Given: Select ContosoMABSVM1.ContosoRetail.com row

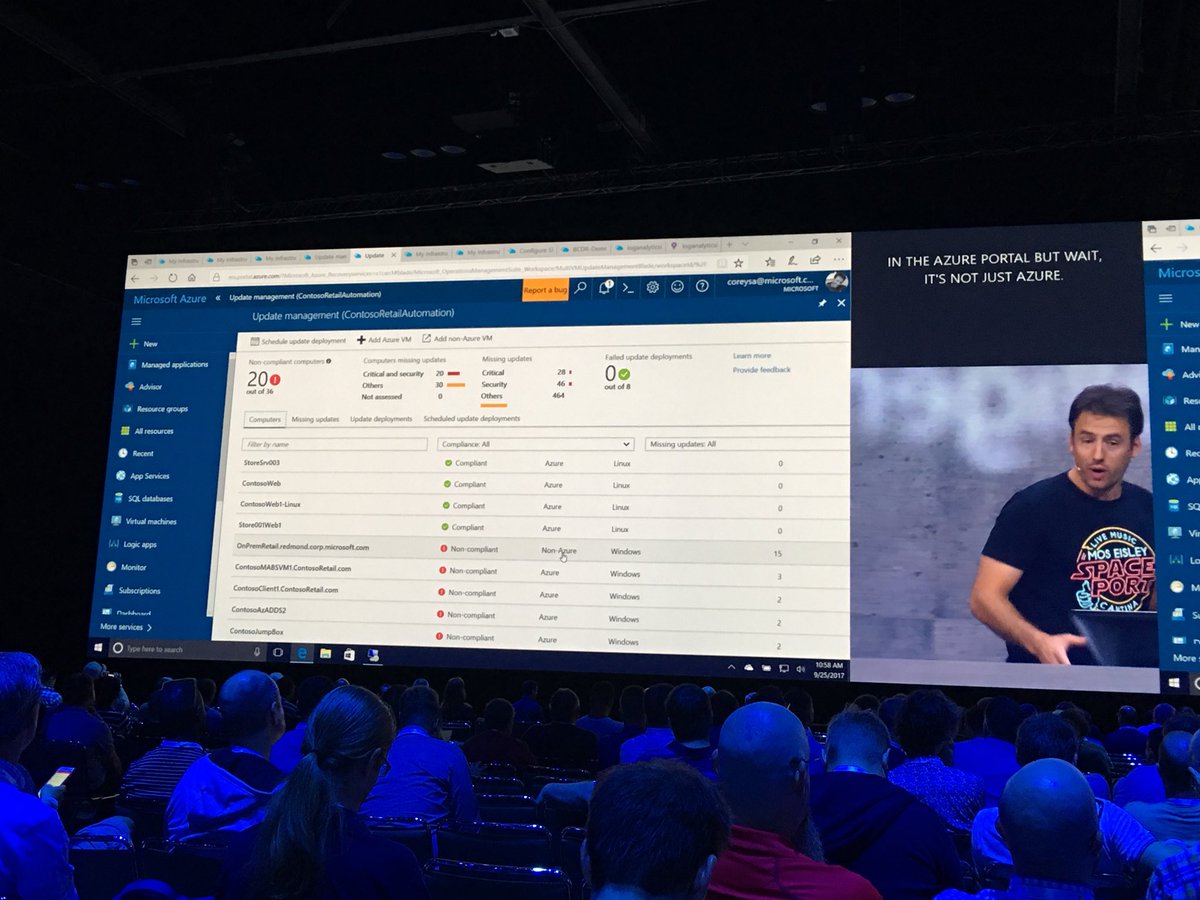Looking at the screenshot, I should [x=539, y=571].
